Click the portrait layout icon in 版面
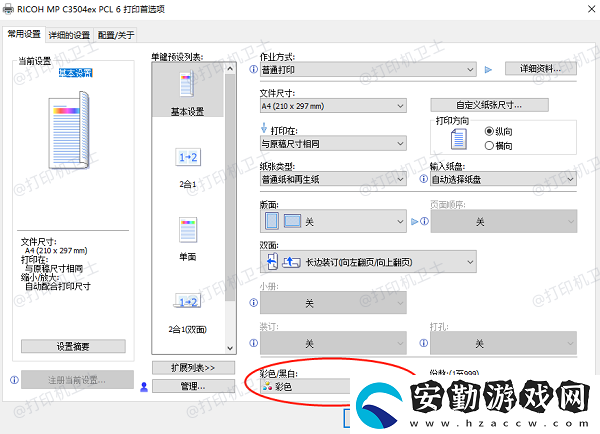 [272, 221]
